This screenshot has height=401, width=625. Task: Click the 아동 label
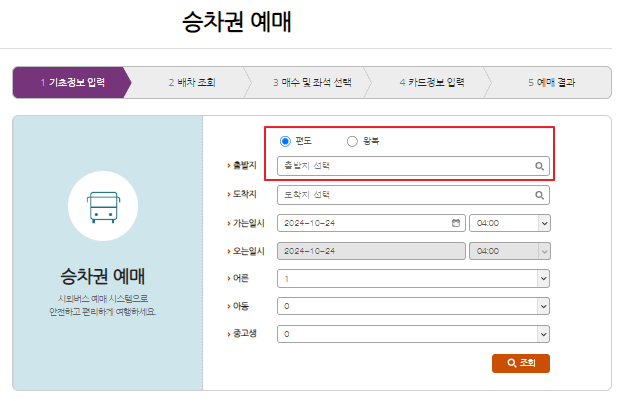(241, 306)
